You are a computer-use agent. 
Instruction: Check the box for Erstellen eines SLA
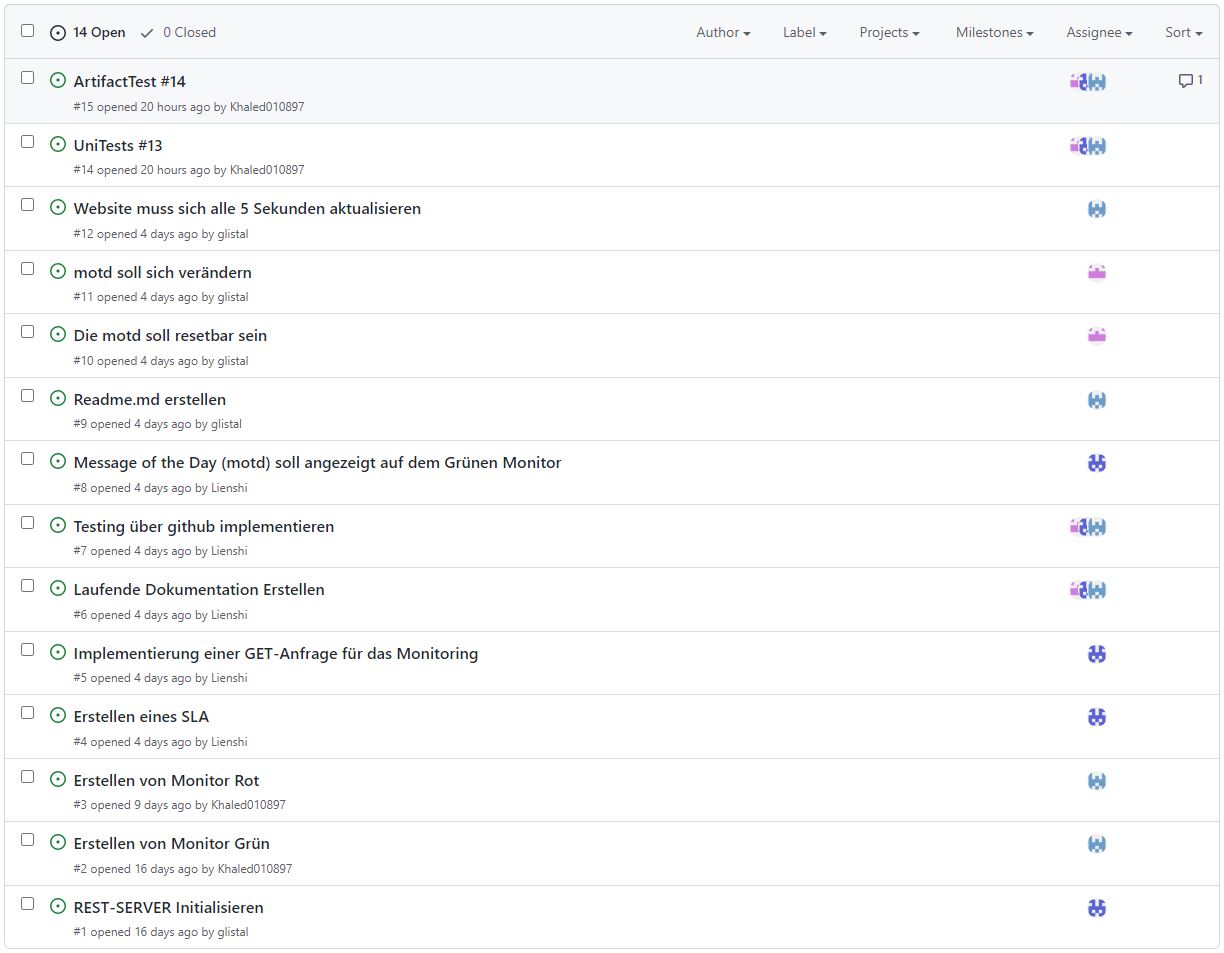coord(28,712)
